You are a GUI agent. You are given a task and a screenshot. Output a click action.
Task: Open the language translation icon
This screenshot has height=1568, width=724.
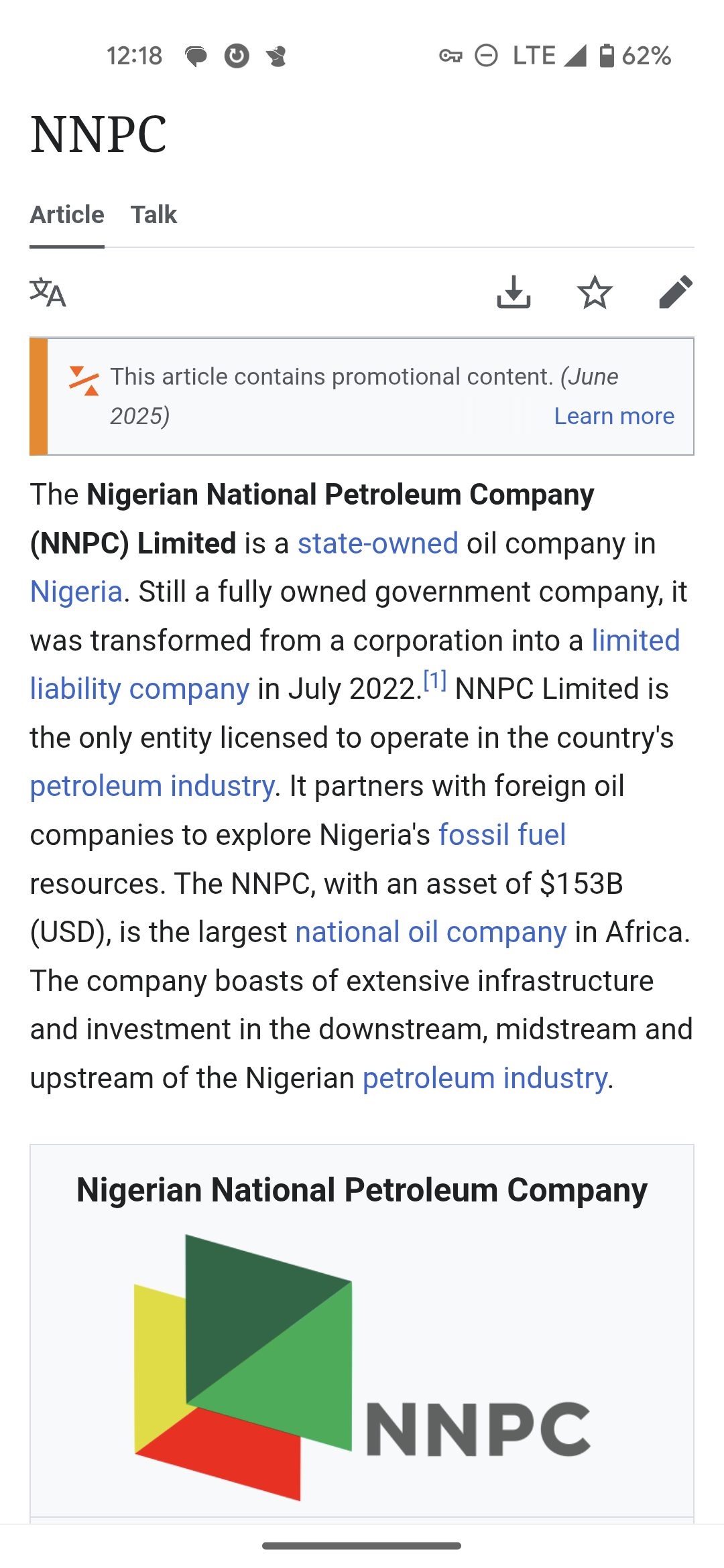pyautogui.click(x=48, y=292)
